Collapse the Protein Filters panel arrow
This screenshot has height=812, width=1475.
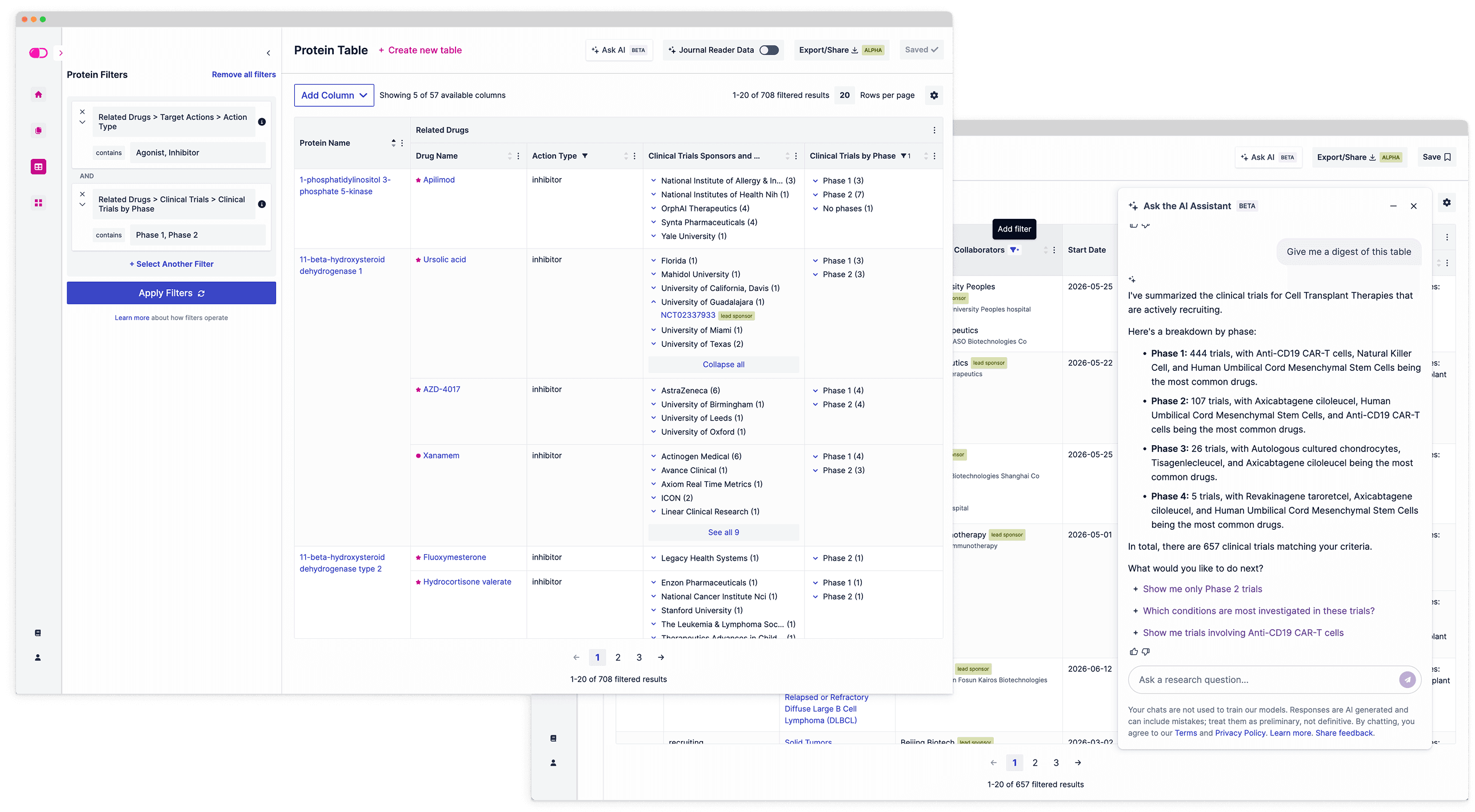[x=269, y=53]
